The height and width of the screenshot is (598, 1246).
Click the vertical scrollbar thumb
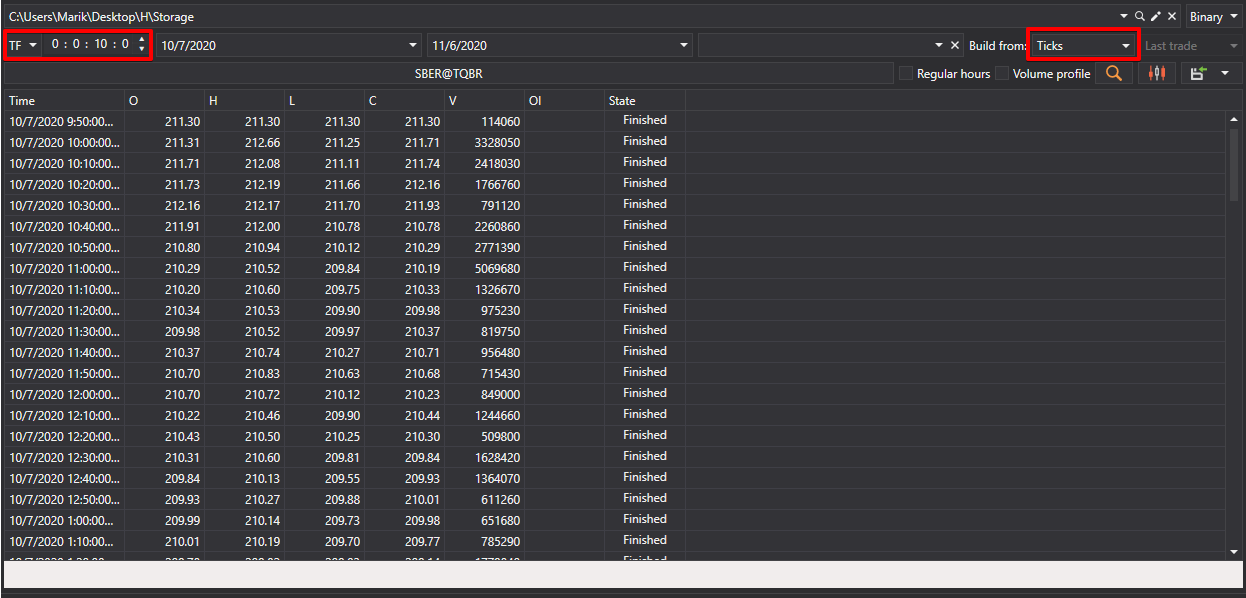1234,165
